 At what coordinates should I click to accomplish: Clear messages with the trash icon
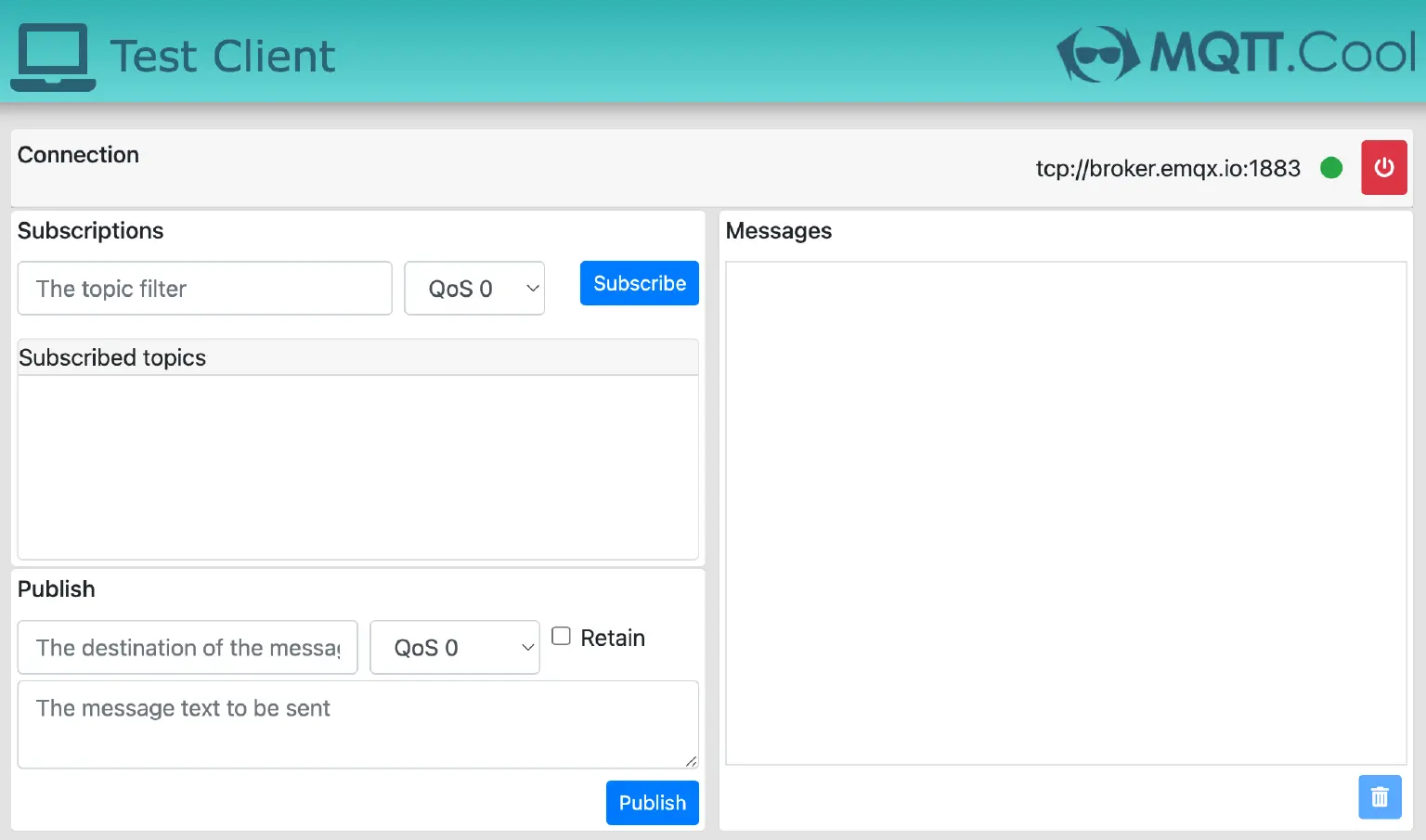pos(1380,796)
